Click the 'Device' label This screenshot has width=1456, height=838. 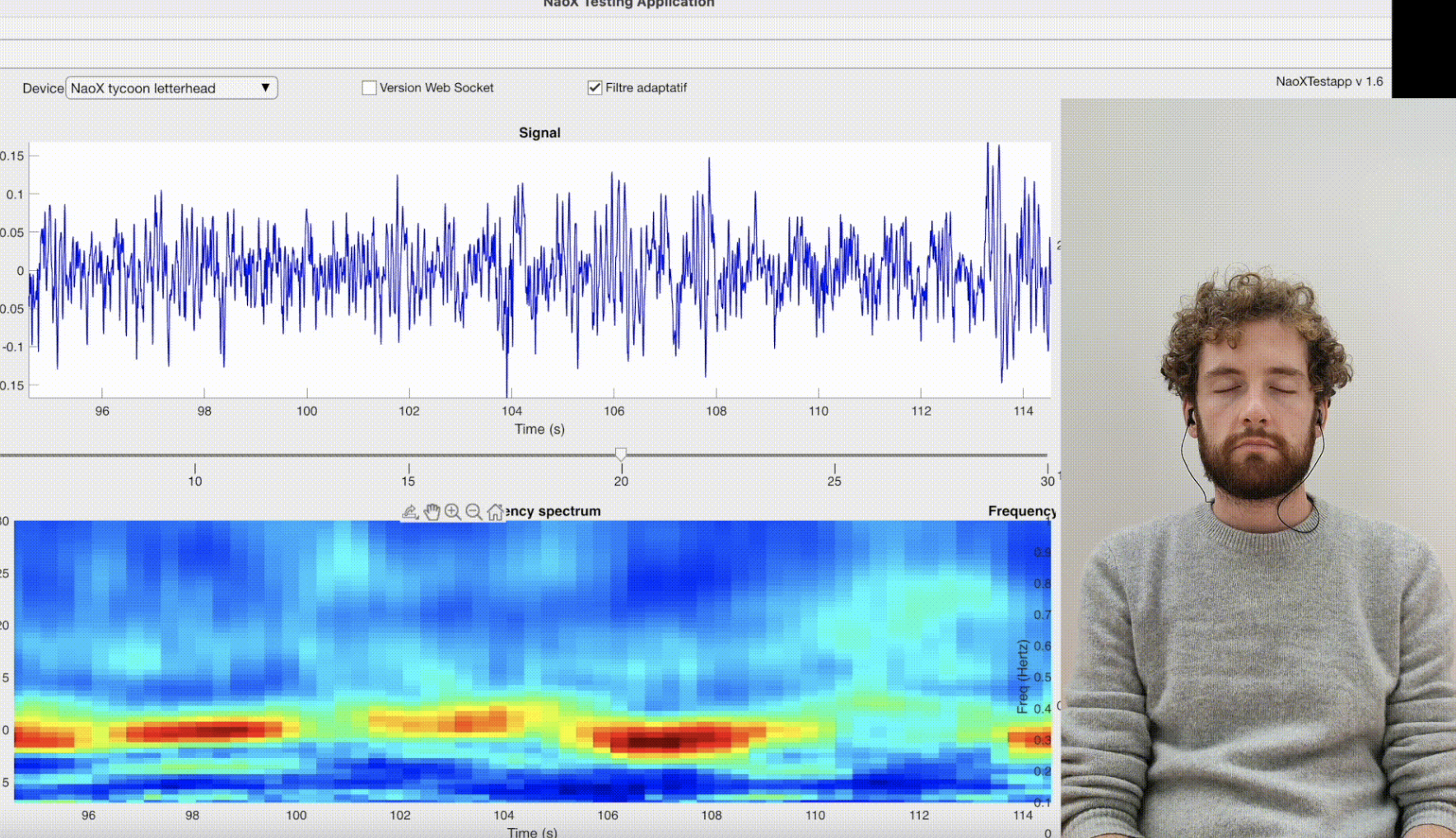tap(43, 88)
